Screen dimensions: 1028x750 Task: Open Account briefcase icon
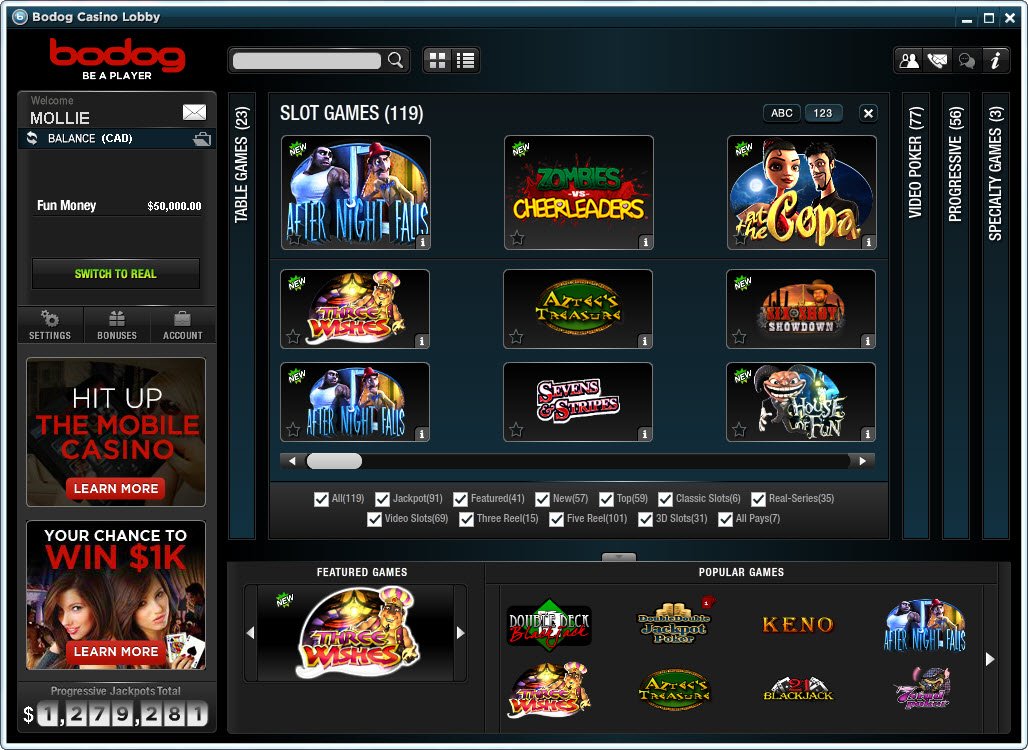click(x=182, y=325)
